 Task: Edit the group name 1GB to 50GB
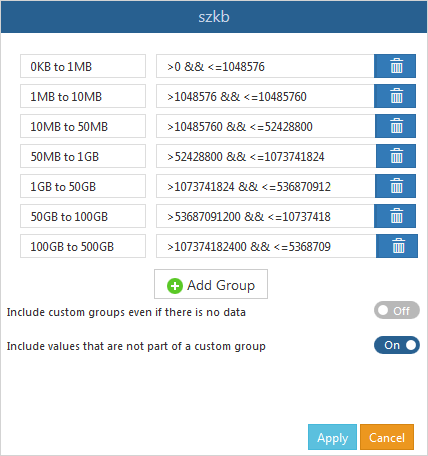click(83, 186)
